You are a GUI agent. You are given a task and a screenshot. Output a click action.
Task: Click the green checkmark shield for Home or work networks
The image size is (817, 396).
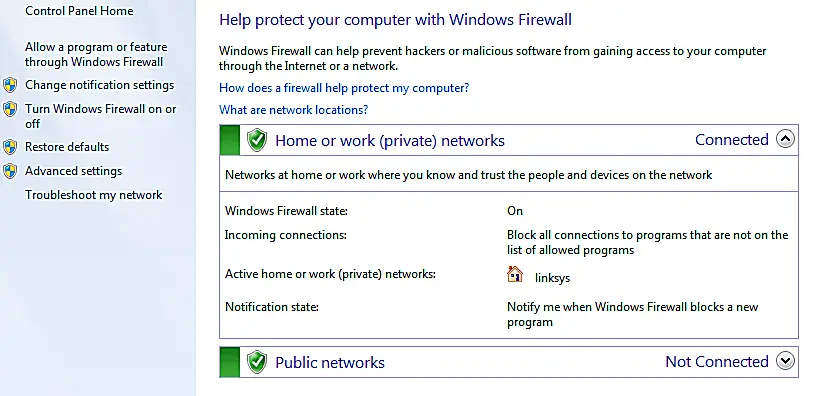click(256, 140)
